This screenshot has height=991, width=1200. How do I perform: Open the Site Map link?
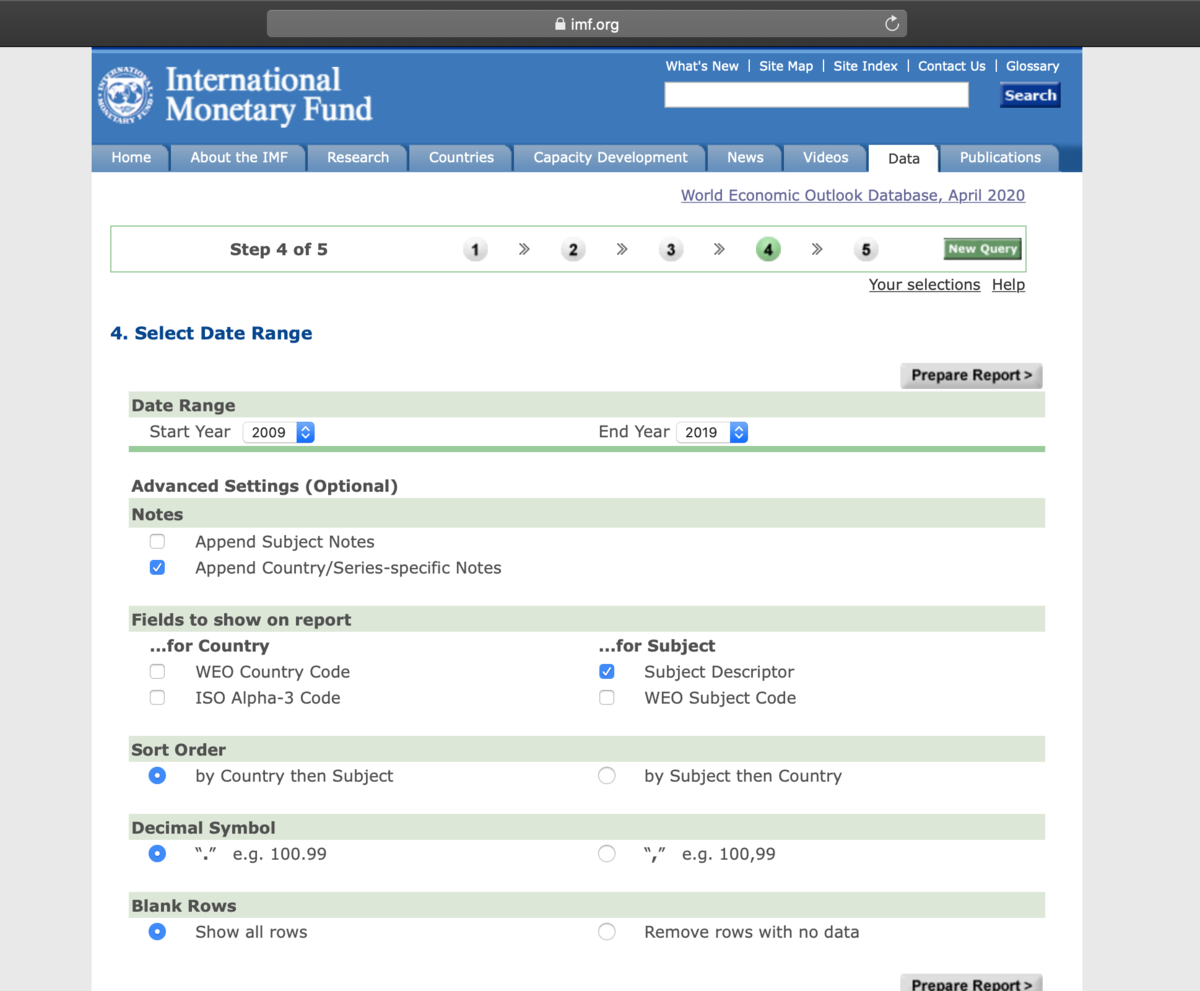click(786, 66)
